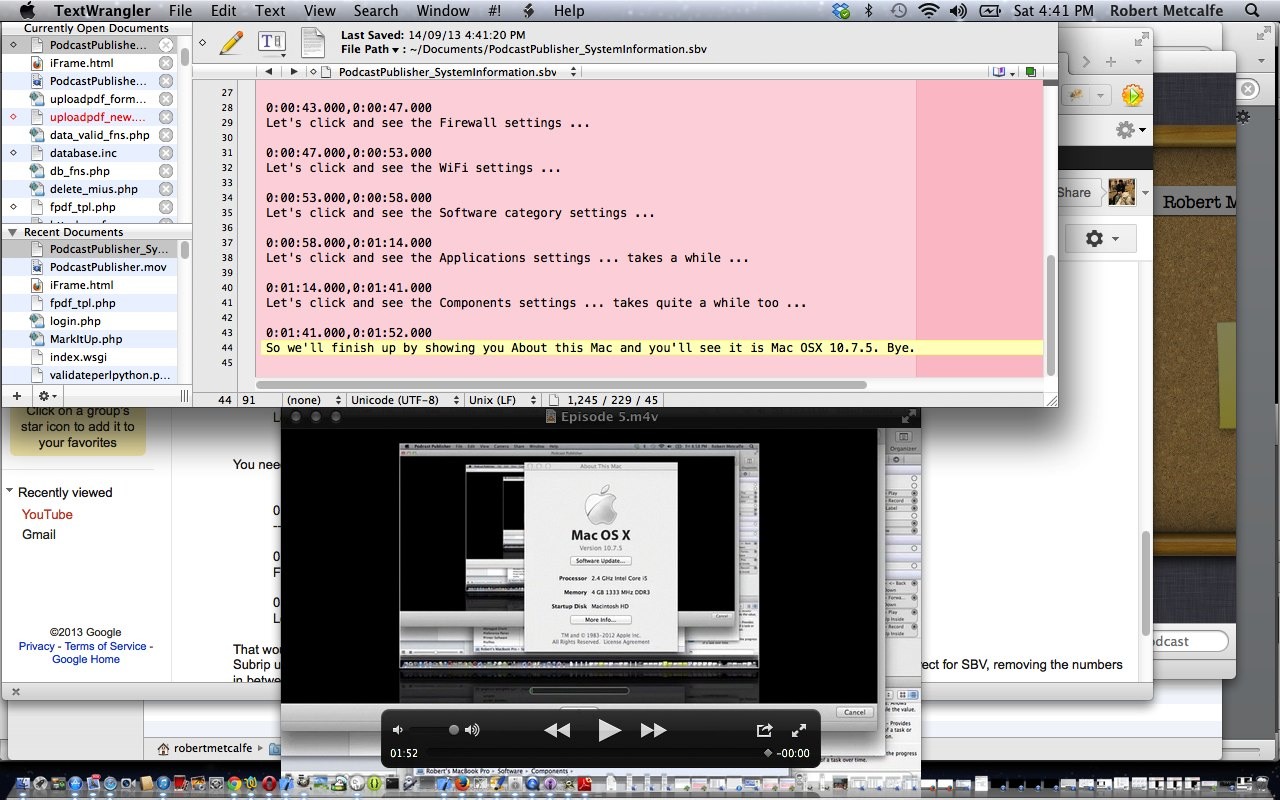1280x800 pixels.
Task: Add a document with the plus button below sidebar
Action: click(x=16, y=396)
